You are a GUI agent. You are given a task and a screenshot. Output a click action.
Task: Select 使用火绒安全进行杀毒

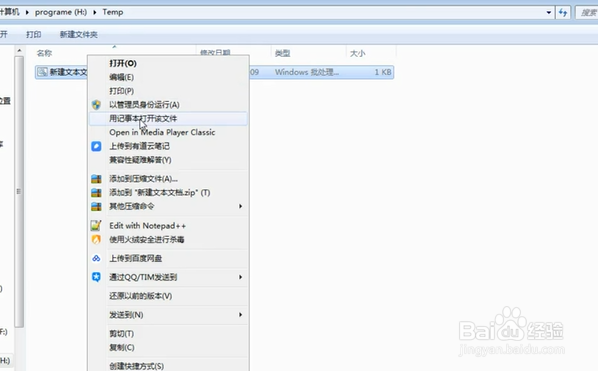(x=168, y=239)
